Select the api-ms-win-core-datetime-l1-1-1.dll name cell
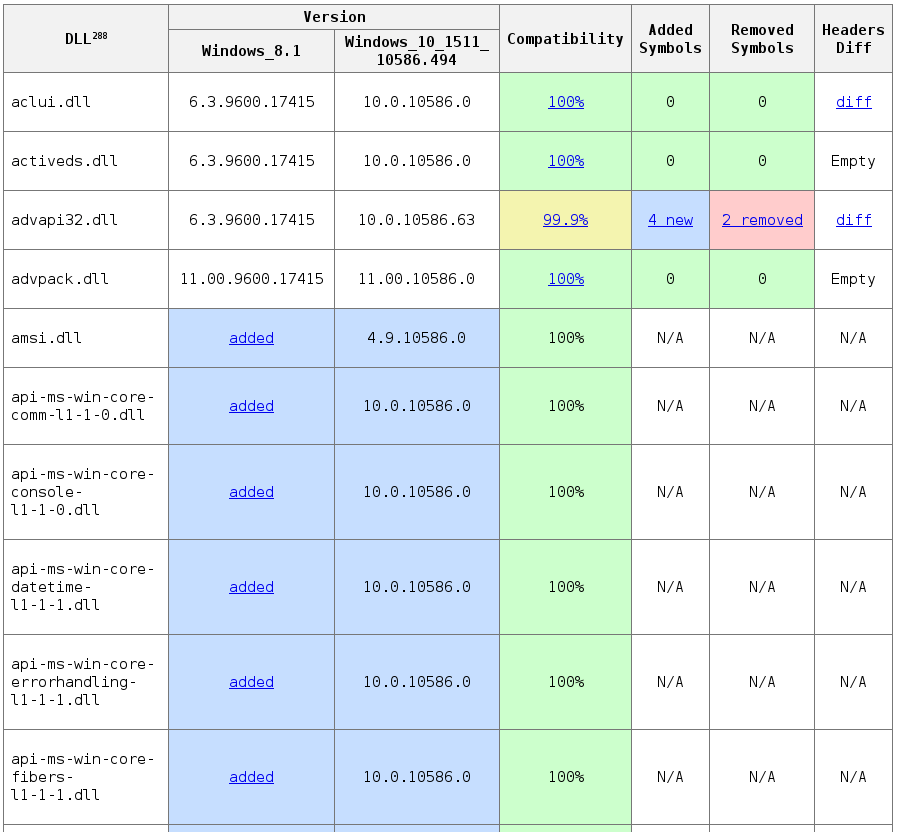Screen dimensions: 898x832 [86, 587]
